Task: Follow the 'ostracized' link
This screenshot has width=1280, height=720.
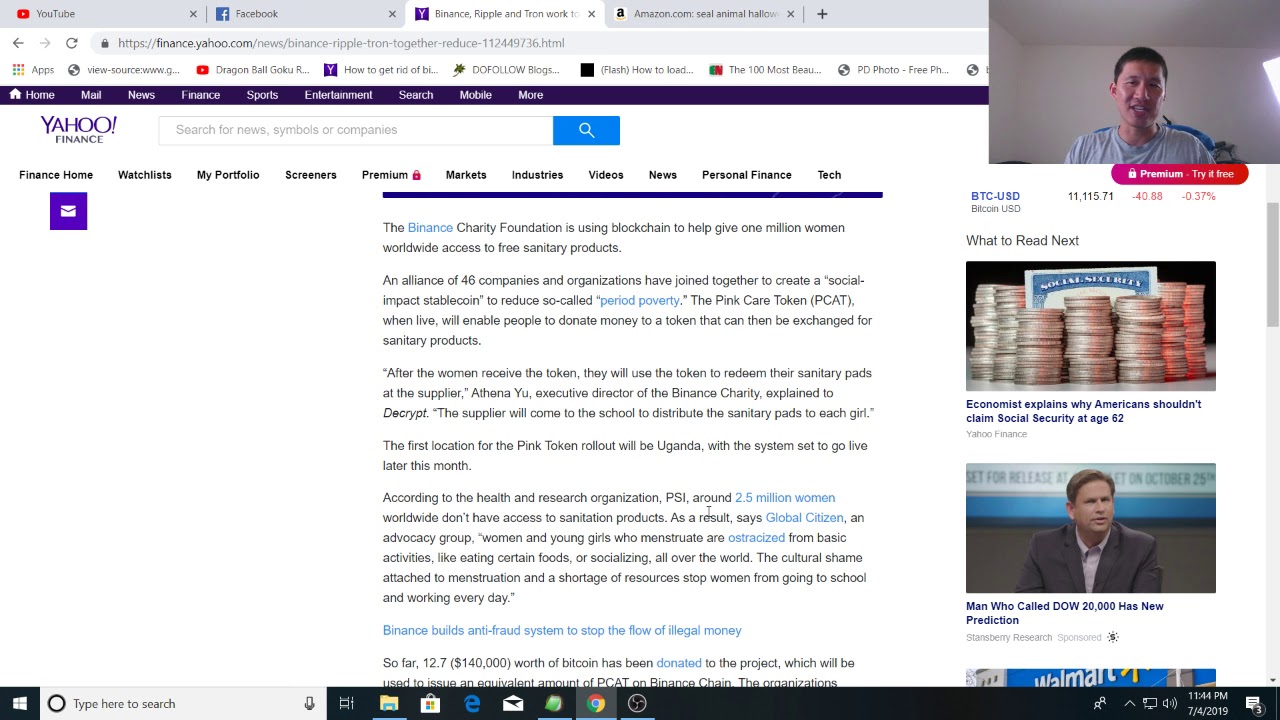Action: point(756,538)
